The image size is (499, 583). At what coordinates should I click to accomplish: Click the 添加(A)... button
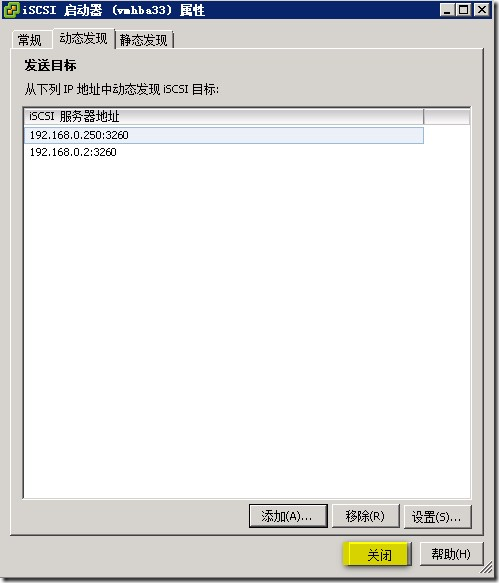click(288, 516)
